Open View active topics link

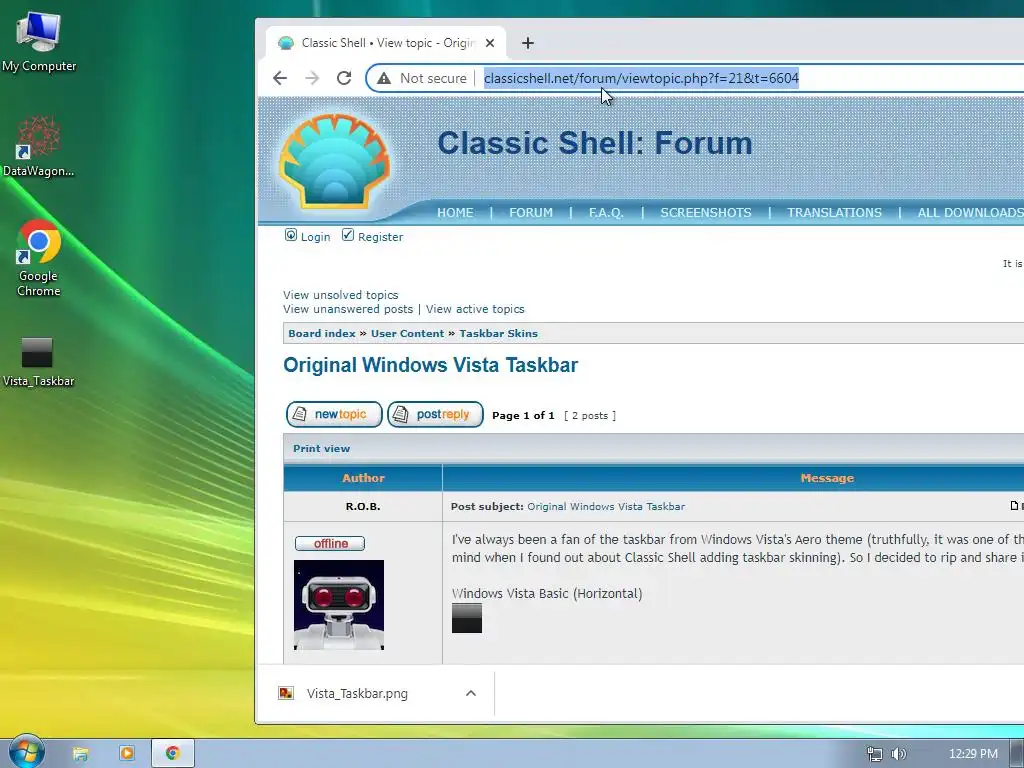click(475, 309)
